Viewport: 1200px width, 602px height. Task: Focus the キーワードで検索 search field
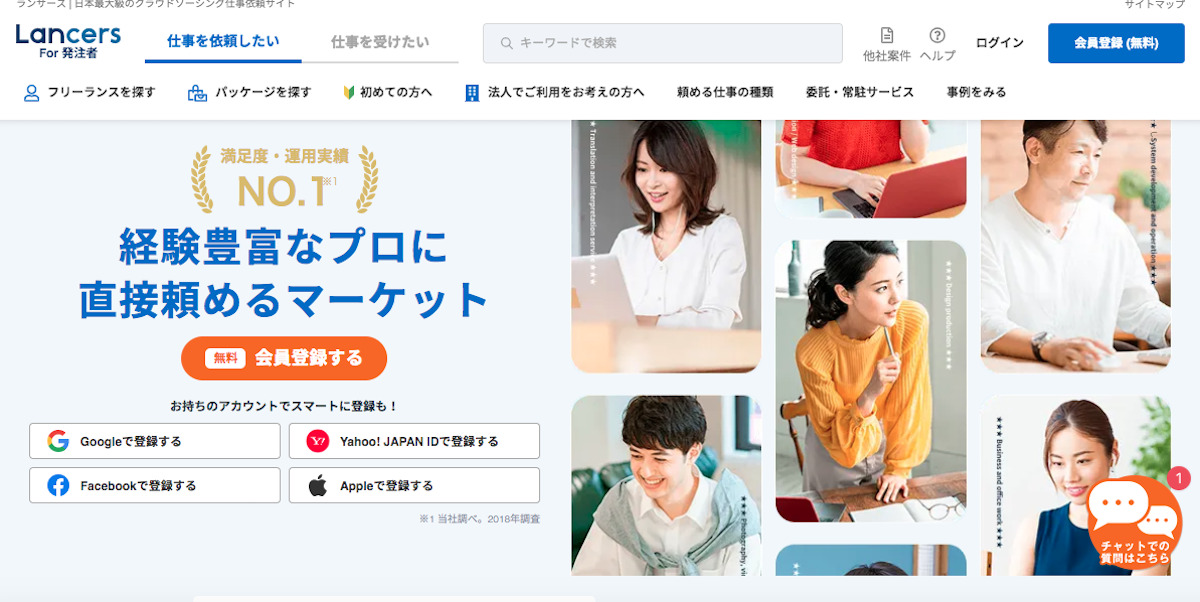click(662, 43)
